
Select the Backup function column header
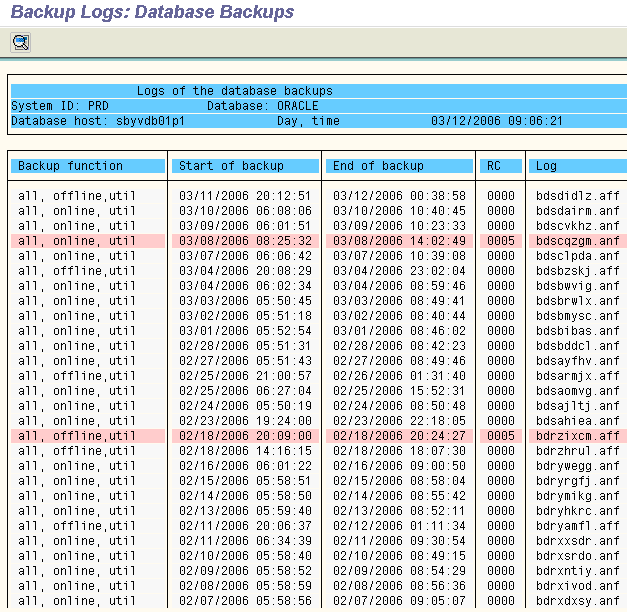coord(88,166)
